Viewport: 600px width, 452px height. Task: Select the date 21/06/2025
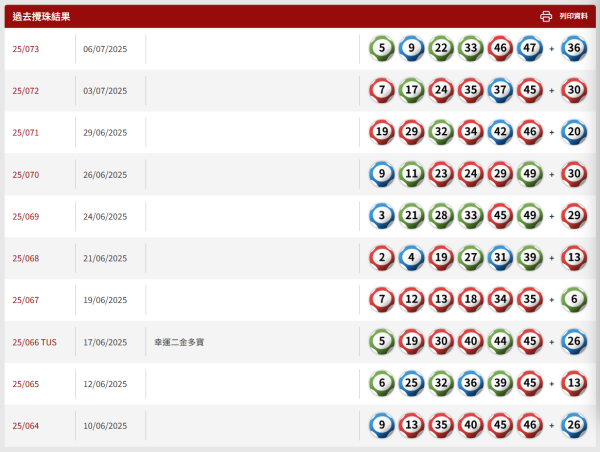[x=105, y=258]
